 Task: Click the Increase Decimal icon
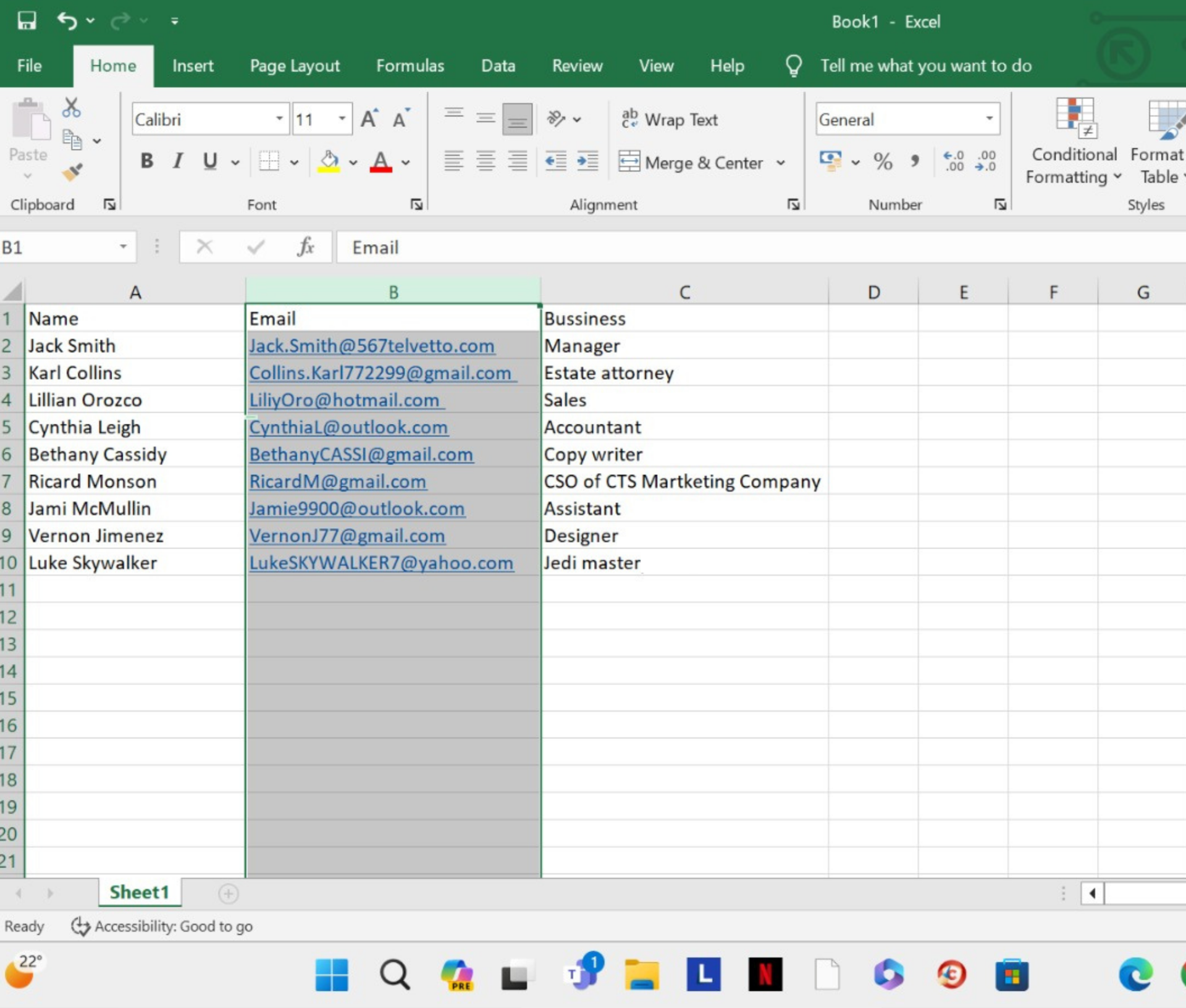click(953, 161)
